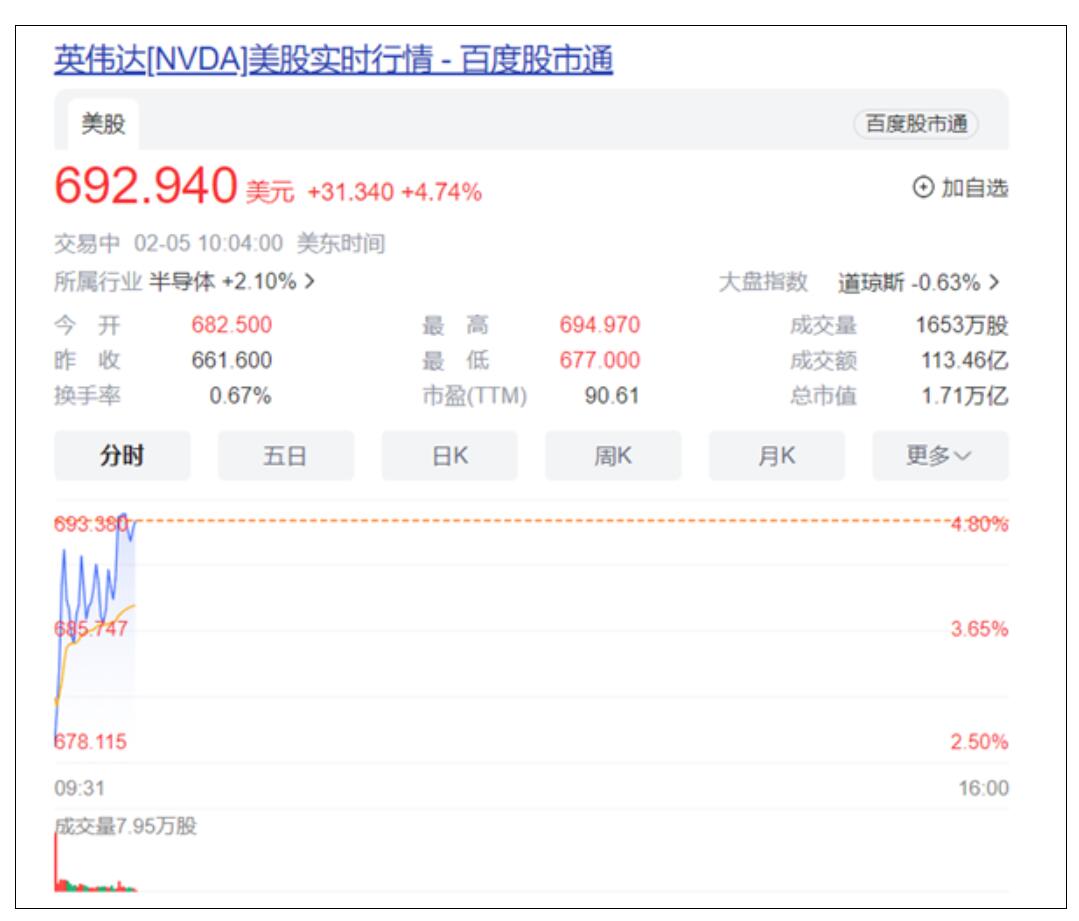The width and height of the screenshot is (1079, 921).
Task: Select the 美股 tab
Action: click(x=103, y=124)
